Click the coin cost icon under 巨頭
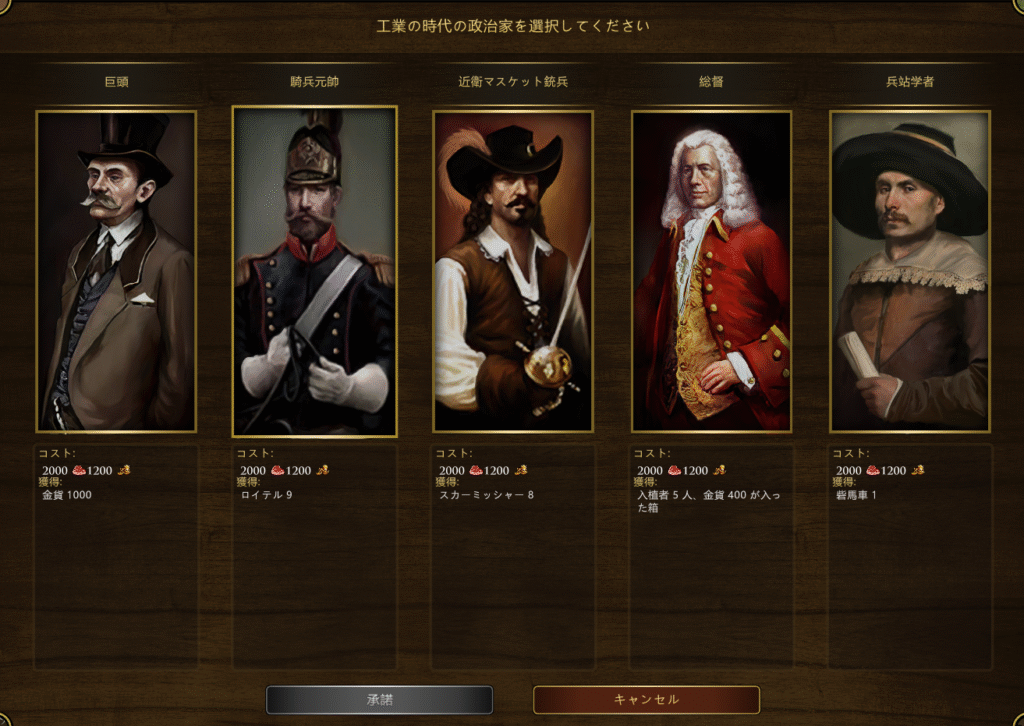 click(124, 469)
